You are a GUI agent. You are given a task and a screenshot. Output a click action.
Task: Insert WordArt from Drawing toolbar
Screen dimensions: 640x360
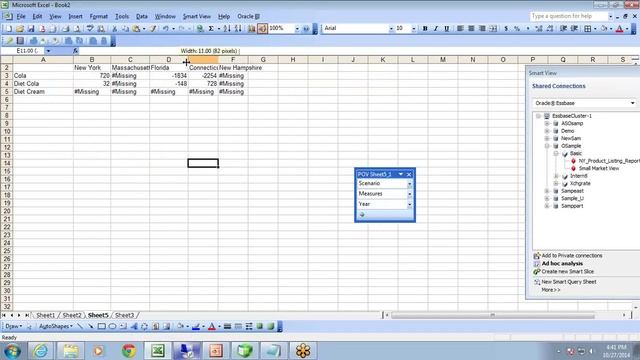coord(134,326)
